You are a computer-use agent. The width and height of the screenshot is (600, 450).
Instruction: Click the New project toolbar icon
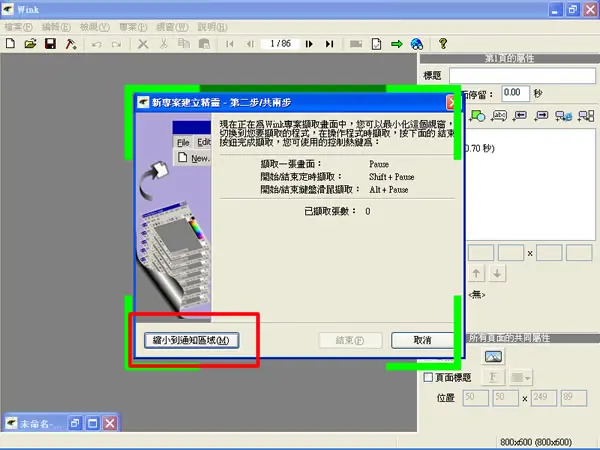tap(10, 44)
